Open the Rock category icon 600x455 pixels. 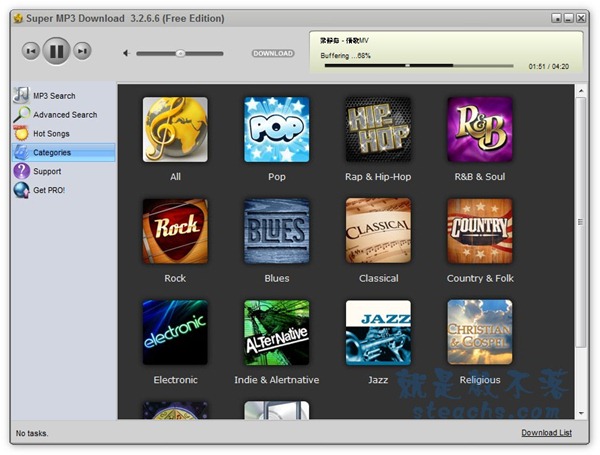click(175, 231)
